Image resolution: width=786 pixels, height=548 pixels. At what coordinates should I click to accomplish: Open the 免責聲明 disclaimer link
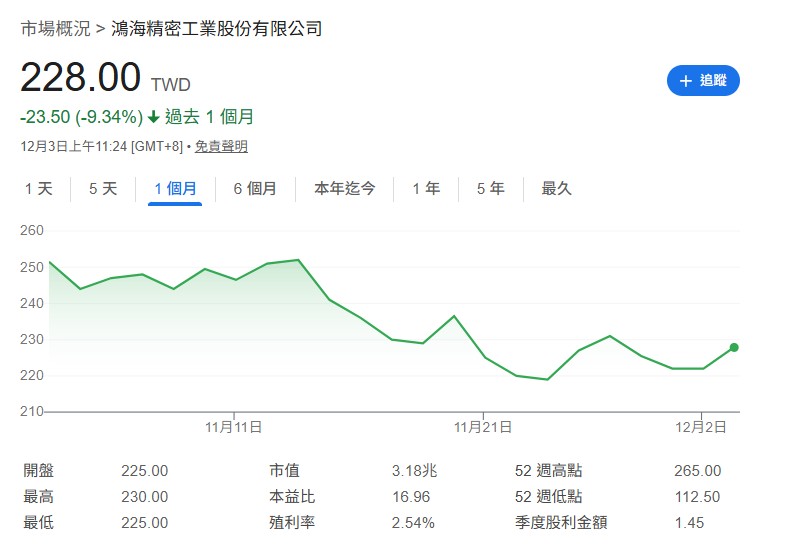tap(221, 146)
